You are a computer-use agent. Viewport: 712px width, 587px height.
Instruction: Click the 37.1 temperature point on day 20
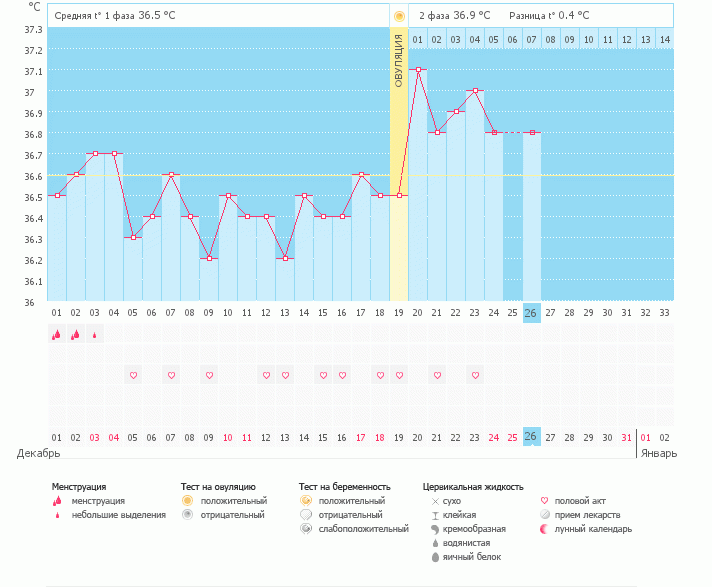click(x=418, y=70)
